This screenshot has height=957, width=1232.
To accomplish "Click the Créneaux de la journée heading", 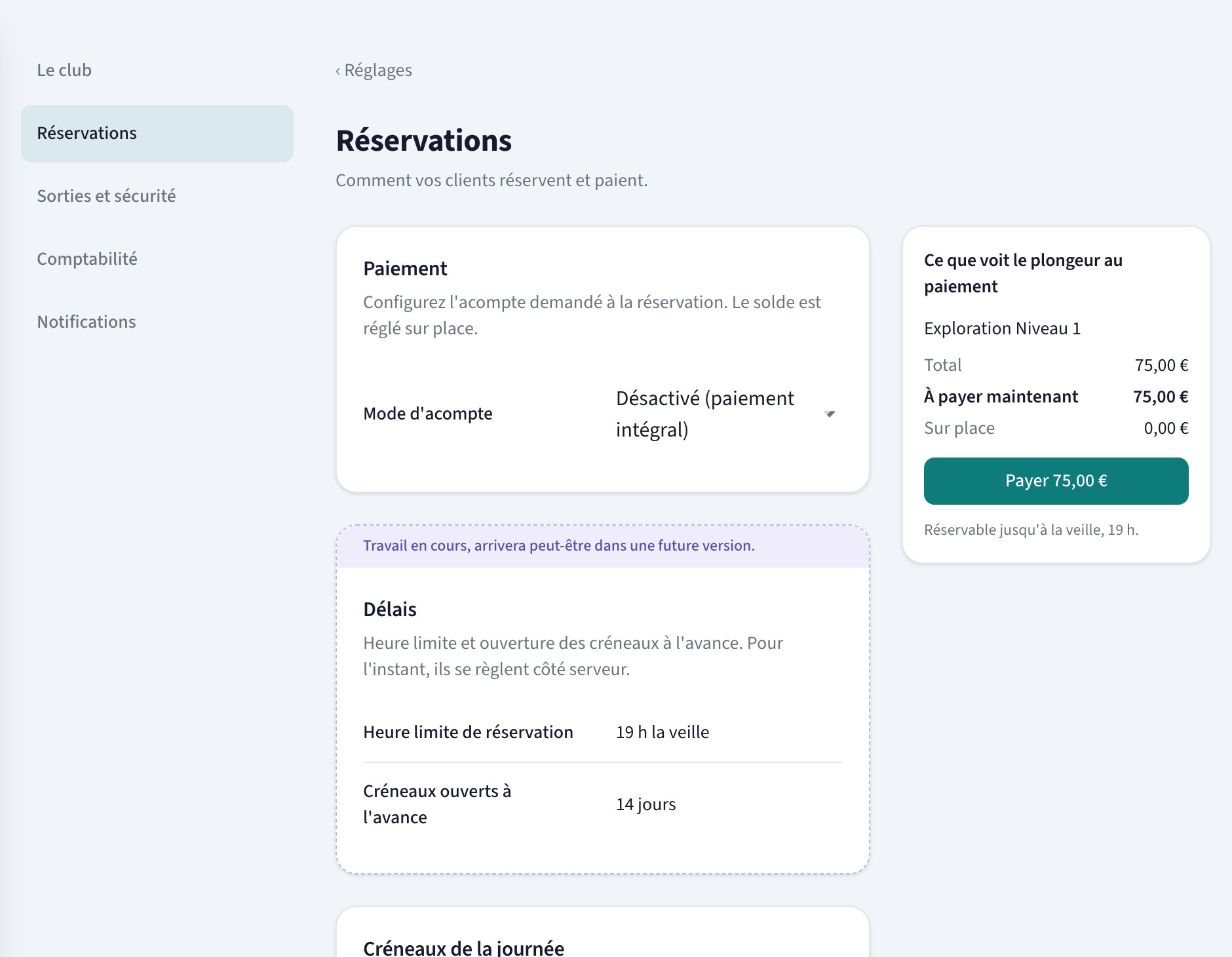I will 463,948.
